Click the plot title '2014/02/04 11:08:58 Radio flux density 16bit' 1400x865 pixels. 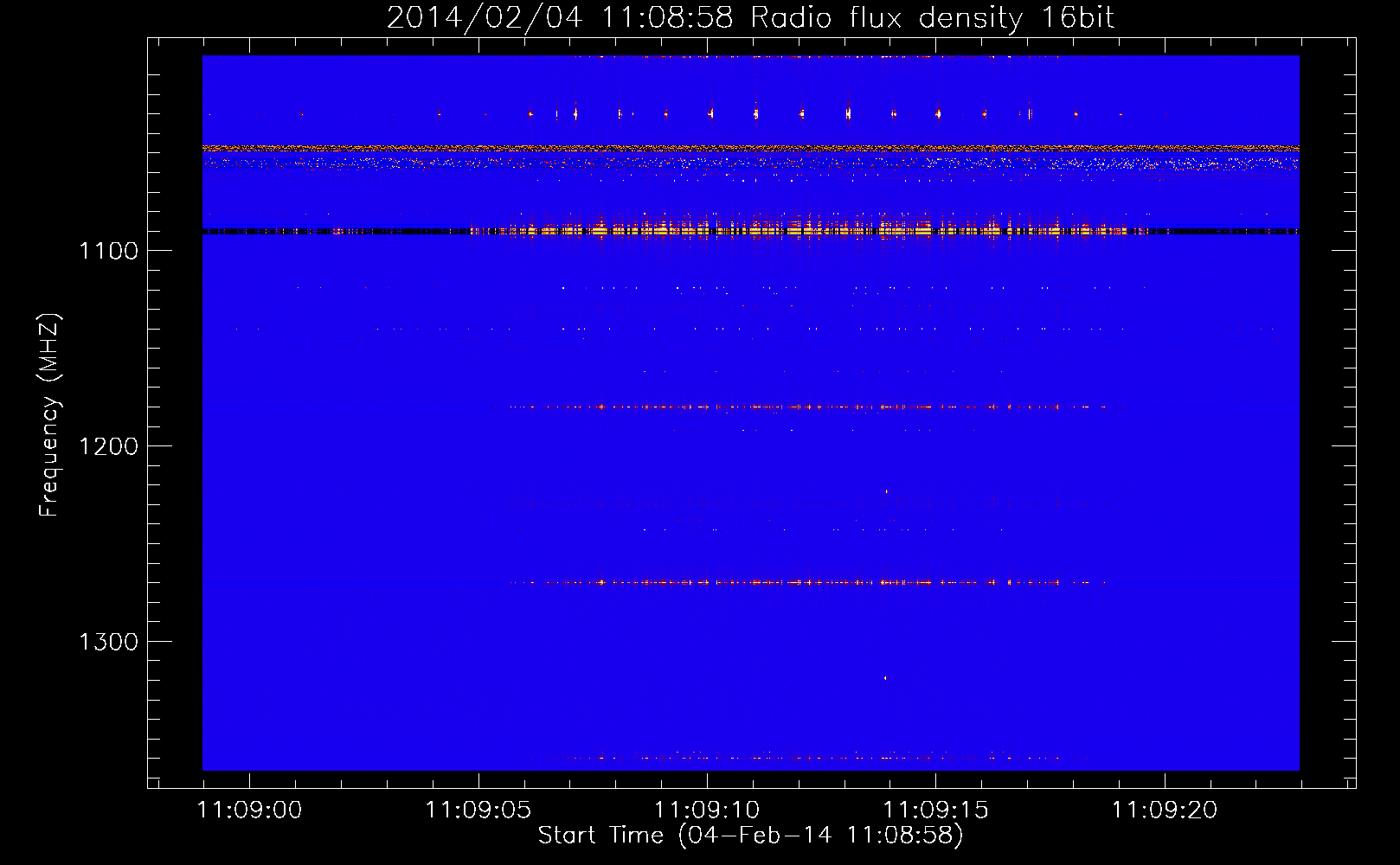tap(750, 17)
